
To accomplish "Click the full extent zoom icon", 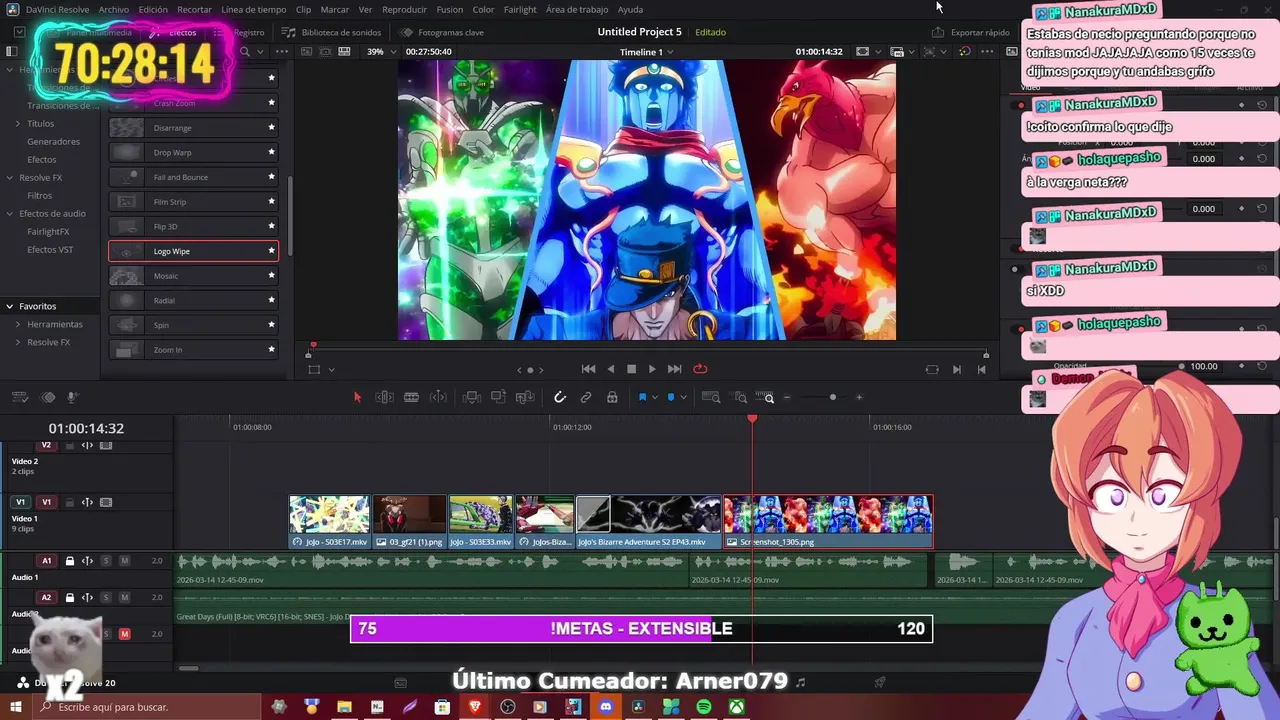I will 711,397.
